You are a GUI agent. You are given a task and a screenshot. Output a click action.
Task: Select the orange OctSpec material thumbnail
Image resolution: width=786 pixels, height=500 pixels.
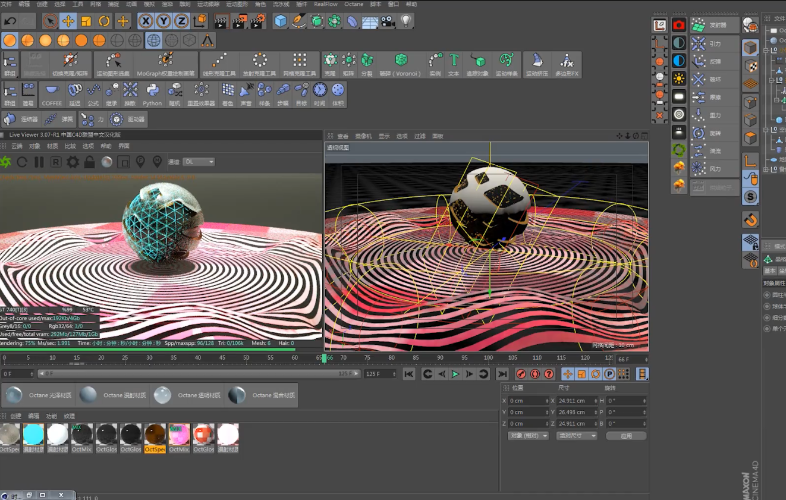coord(154,433)
